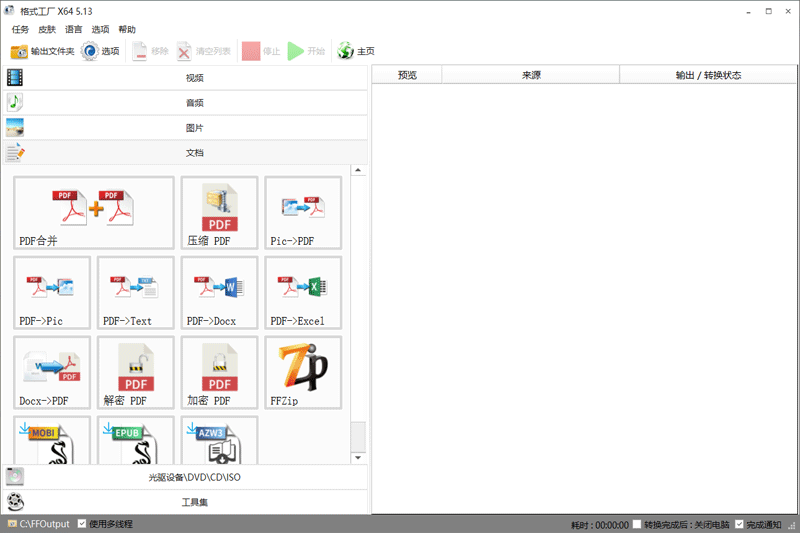Choose the EPUB ebook converter
Screen dimensions: 800x533
click(x=136, y=440)
